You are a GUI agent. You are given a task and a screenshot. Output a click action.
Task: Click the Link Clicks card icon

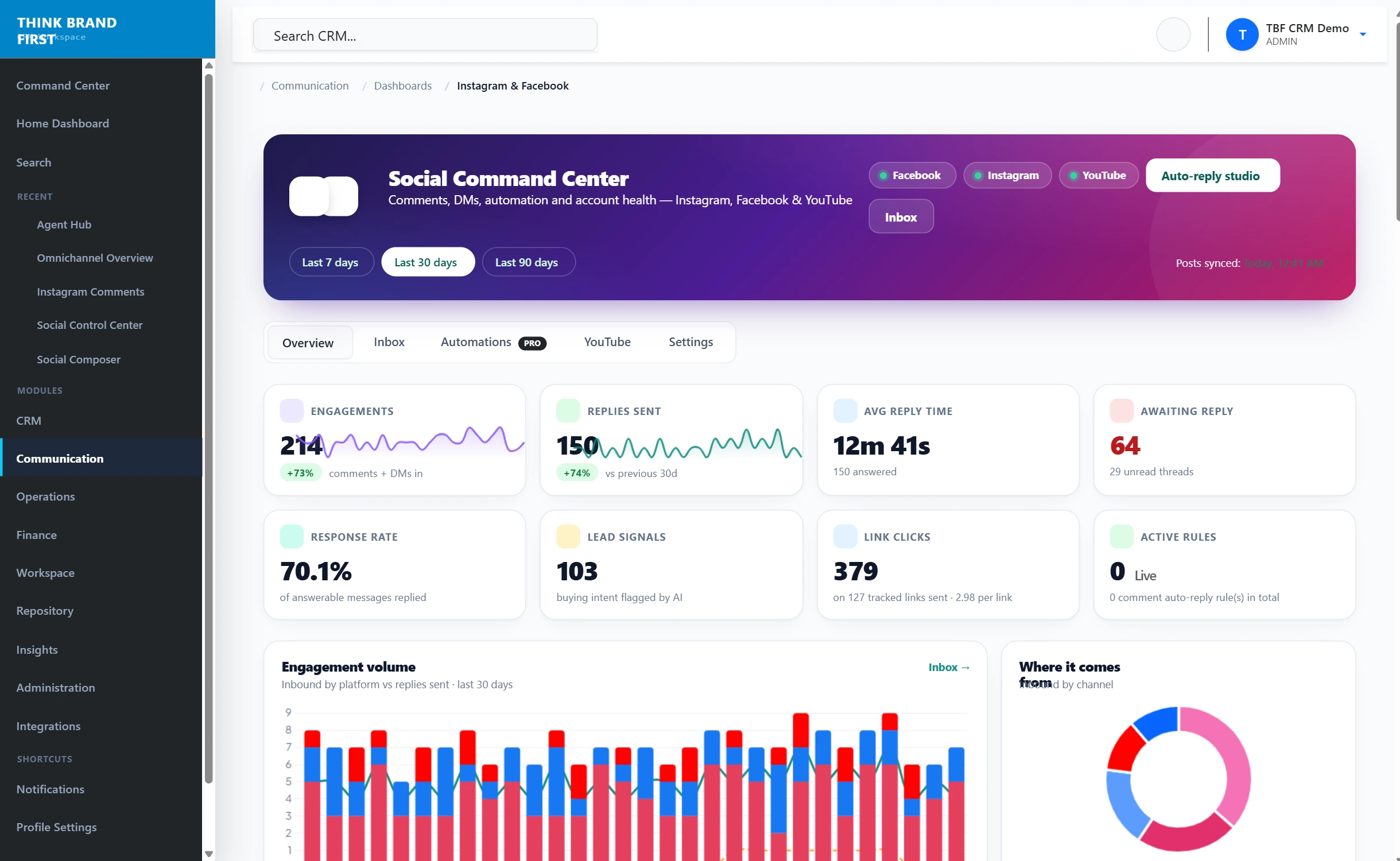tap(845, 536)
